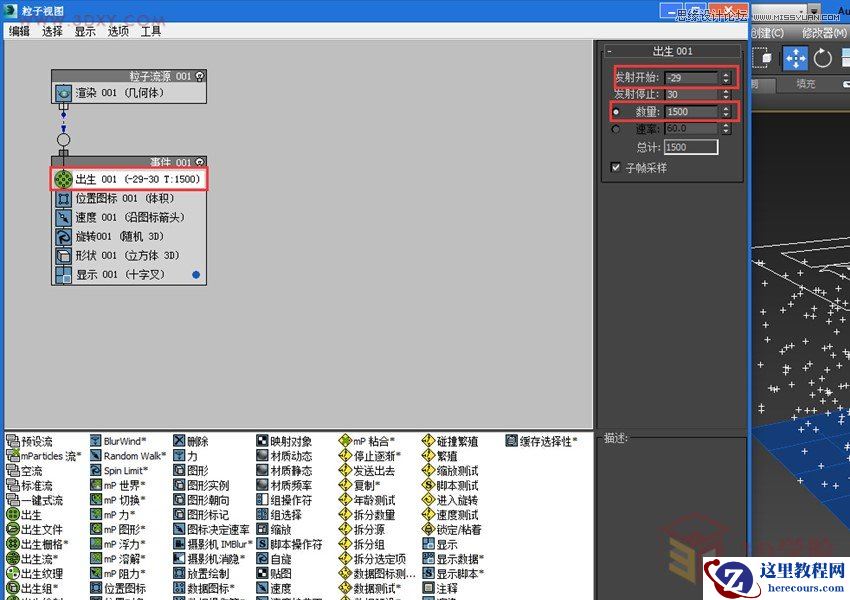Click the 旋转001 operator icon
850x600 pixels.
tap(63, 237)
